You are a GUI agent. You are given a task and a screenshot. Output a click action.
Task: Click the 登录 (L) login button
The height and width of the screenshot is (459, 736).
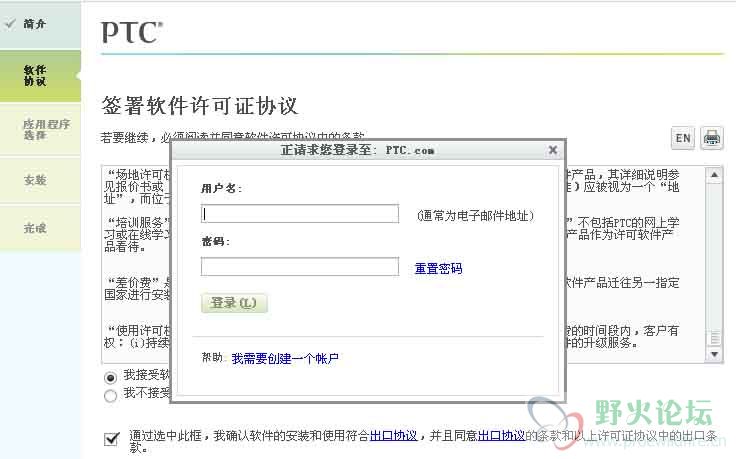click(234, 303)
